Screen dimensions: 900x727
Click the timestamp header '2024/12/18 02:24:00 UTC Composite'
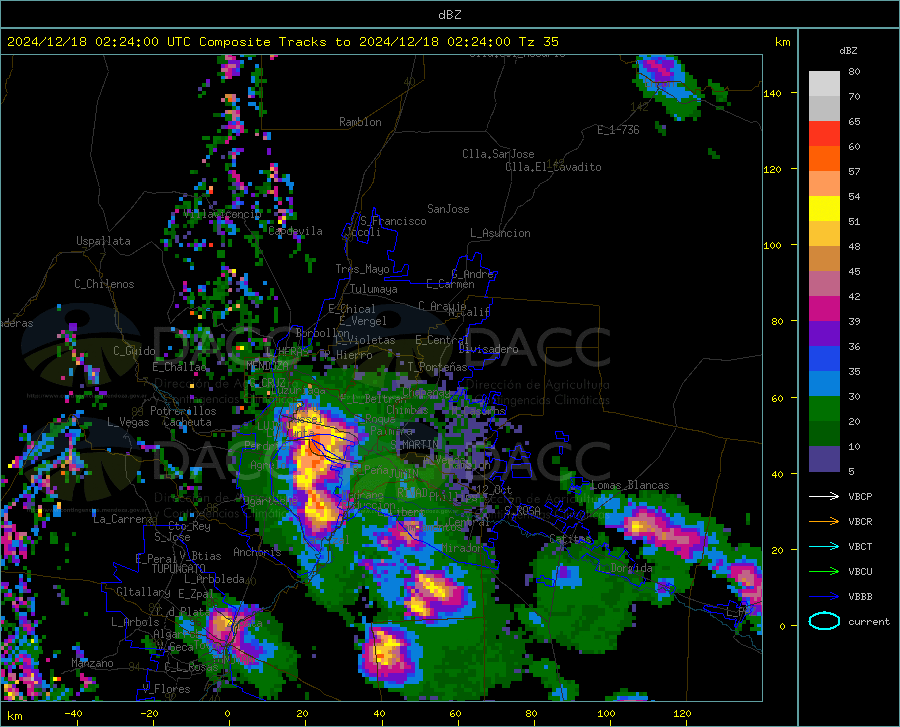pos(138,42)
